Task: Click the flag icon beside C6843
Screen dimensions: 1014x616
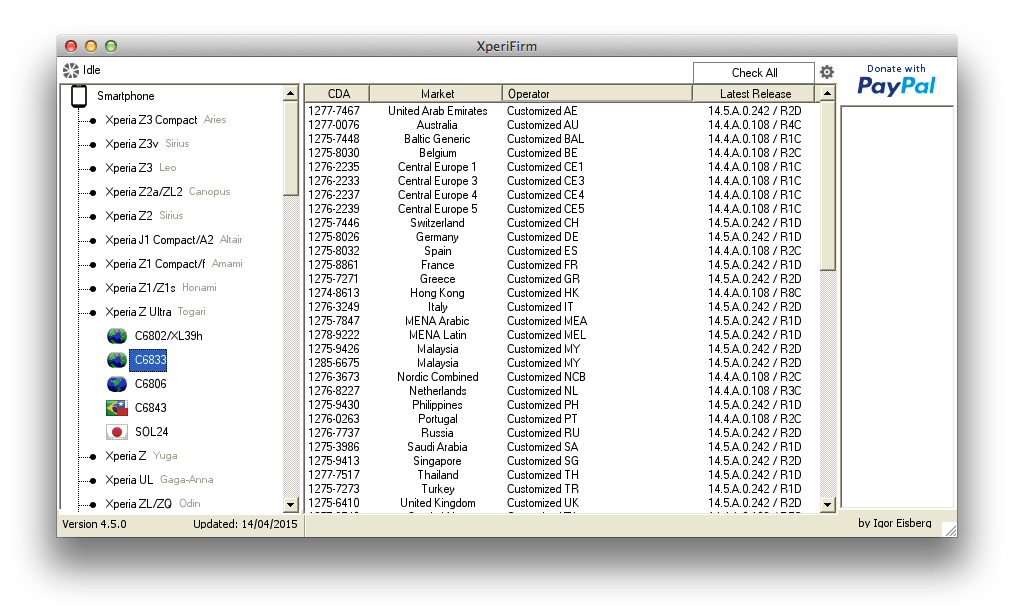Action: (117, 408)
